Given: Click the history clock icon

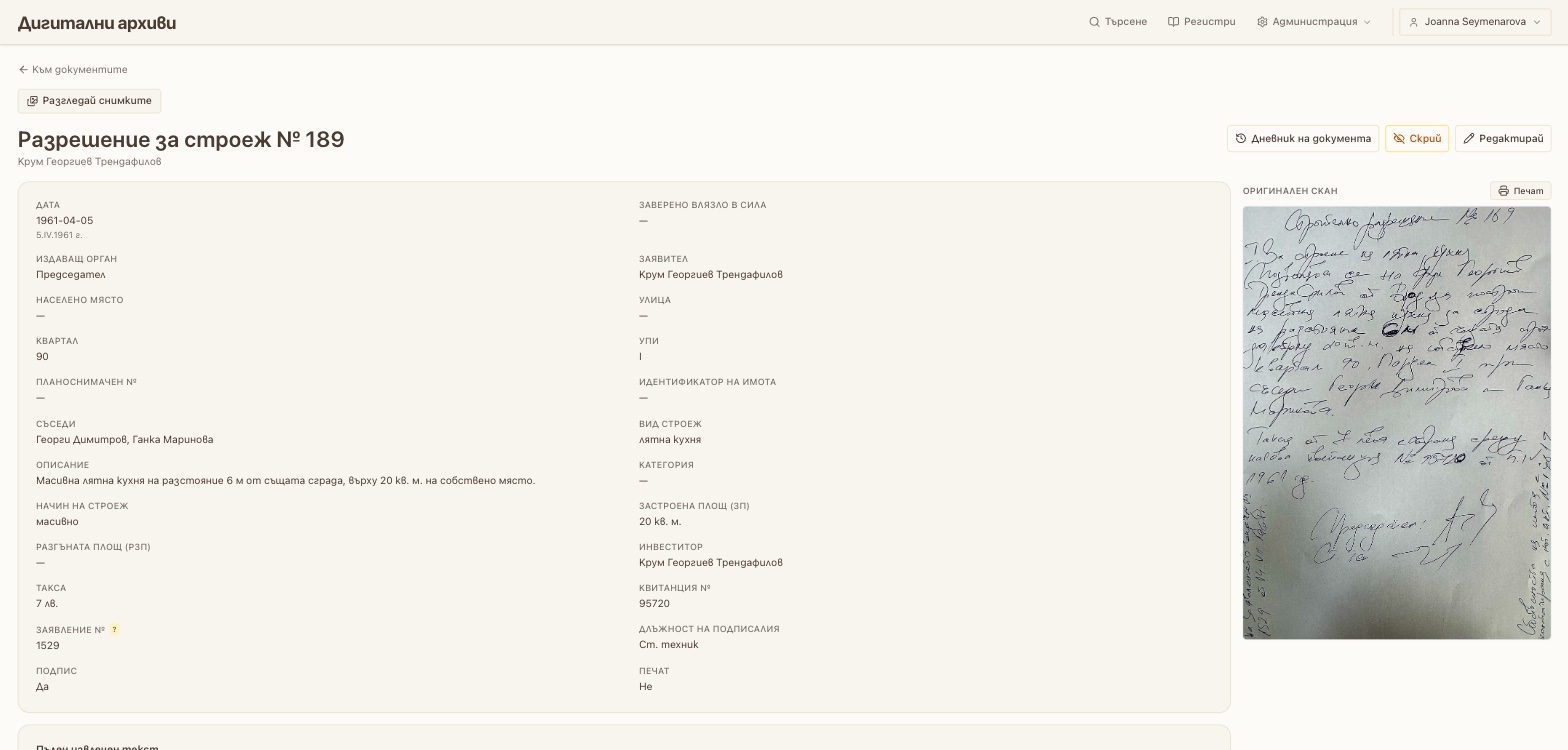Looking at the screenshot, I should coord(1241,139).
